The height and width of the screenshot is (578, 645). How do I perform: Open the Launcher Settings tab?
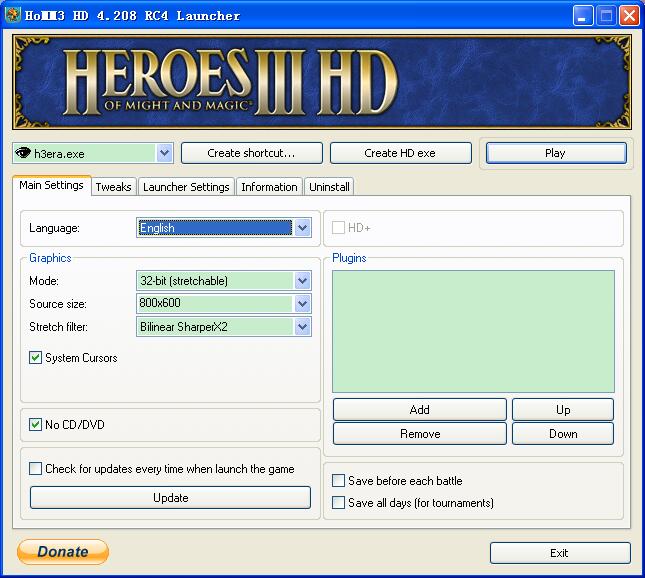click(x=186, y=187)
